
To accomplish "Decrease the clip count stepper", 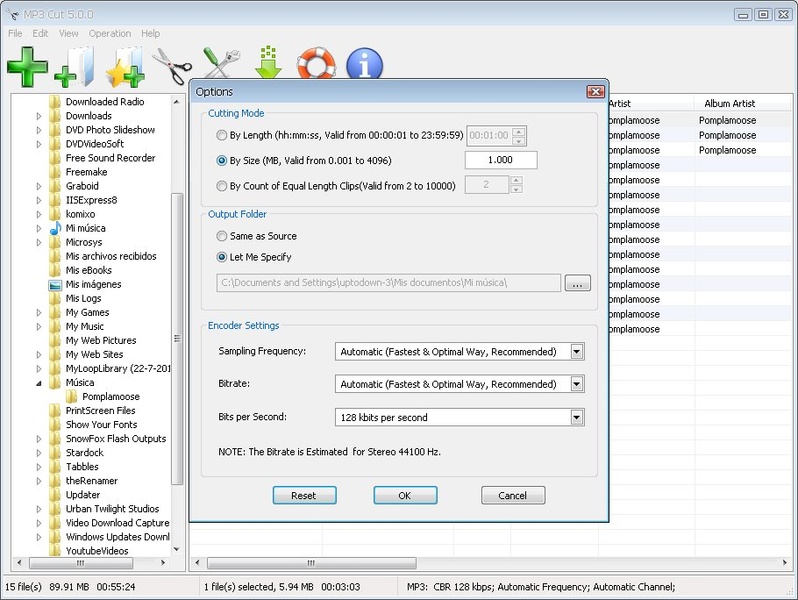I will click(516, 190).
